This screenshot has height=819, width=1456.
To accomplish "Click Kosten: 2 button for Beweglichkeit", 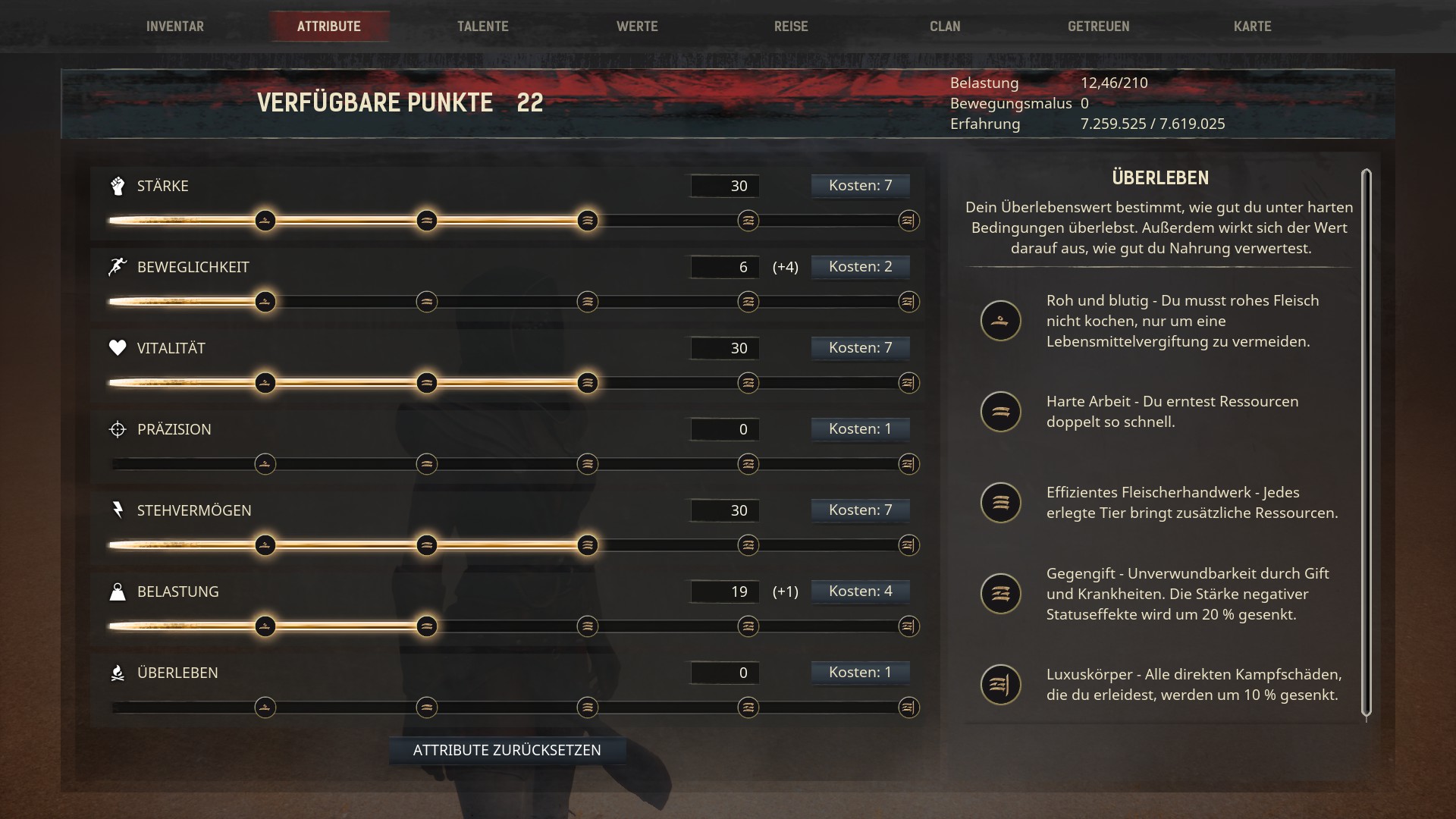I will 861,266.
